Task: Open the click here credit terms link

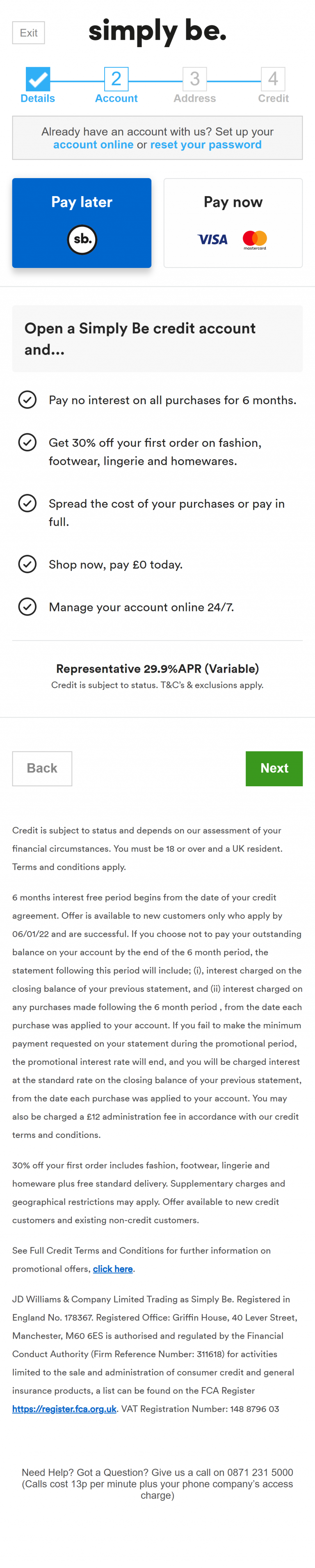Action: [x=112, y=1269]
